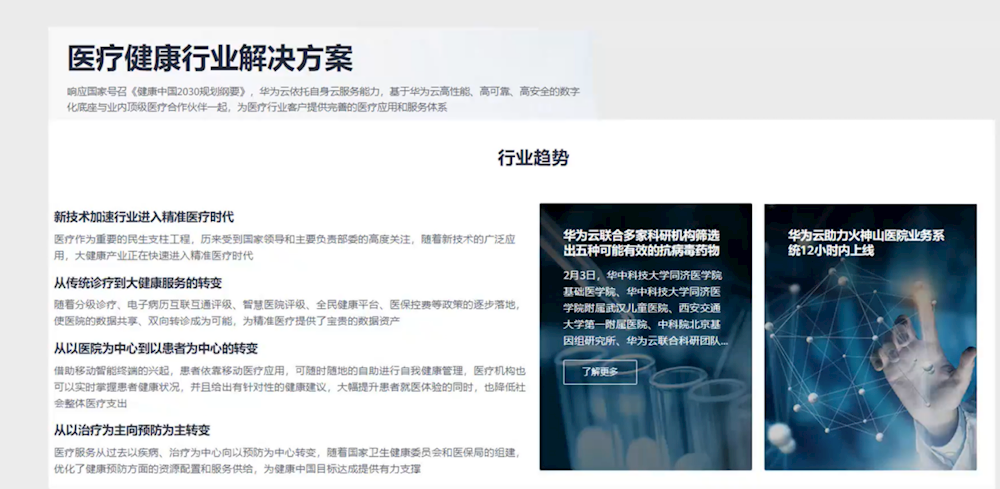Click heading 新技术加速行业进入精准医疗时代
This screenshot has height=489, width=1000.
tap(144, 217)
